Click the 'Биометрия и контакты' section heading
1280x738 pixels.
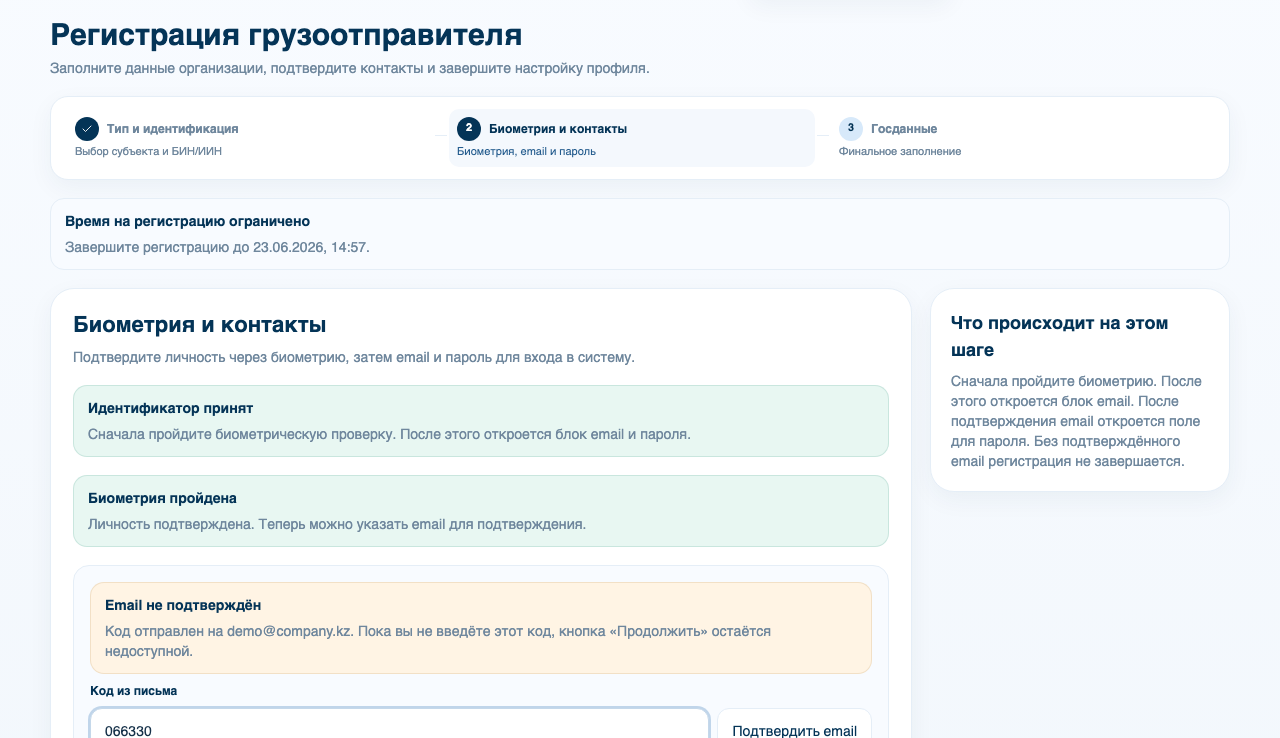(x=199, y=324)
